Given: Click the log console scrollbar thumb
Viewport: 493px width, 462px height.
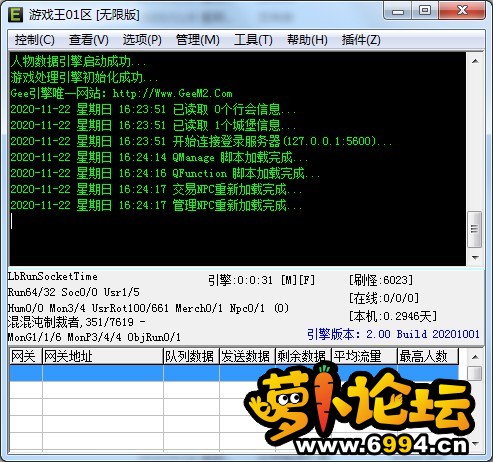Looking at the screenshot, I should [475, 229].
